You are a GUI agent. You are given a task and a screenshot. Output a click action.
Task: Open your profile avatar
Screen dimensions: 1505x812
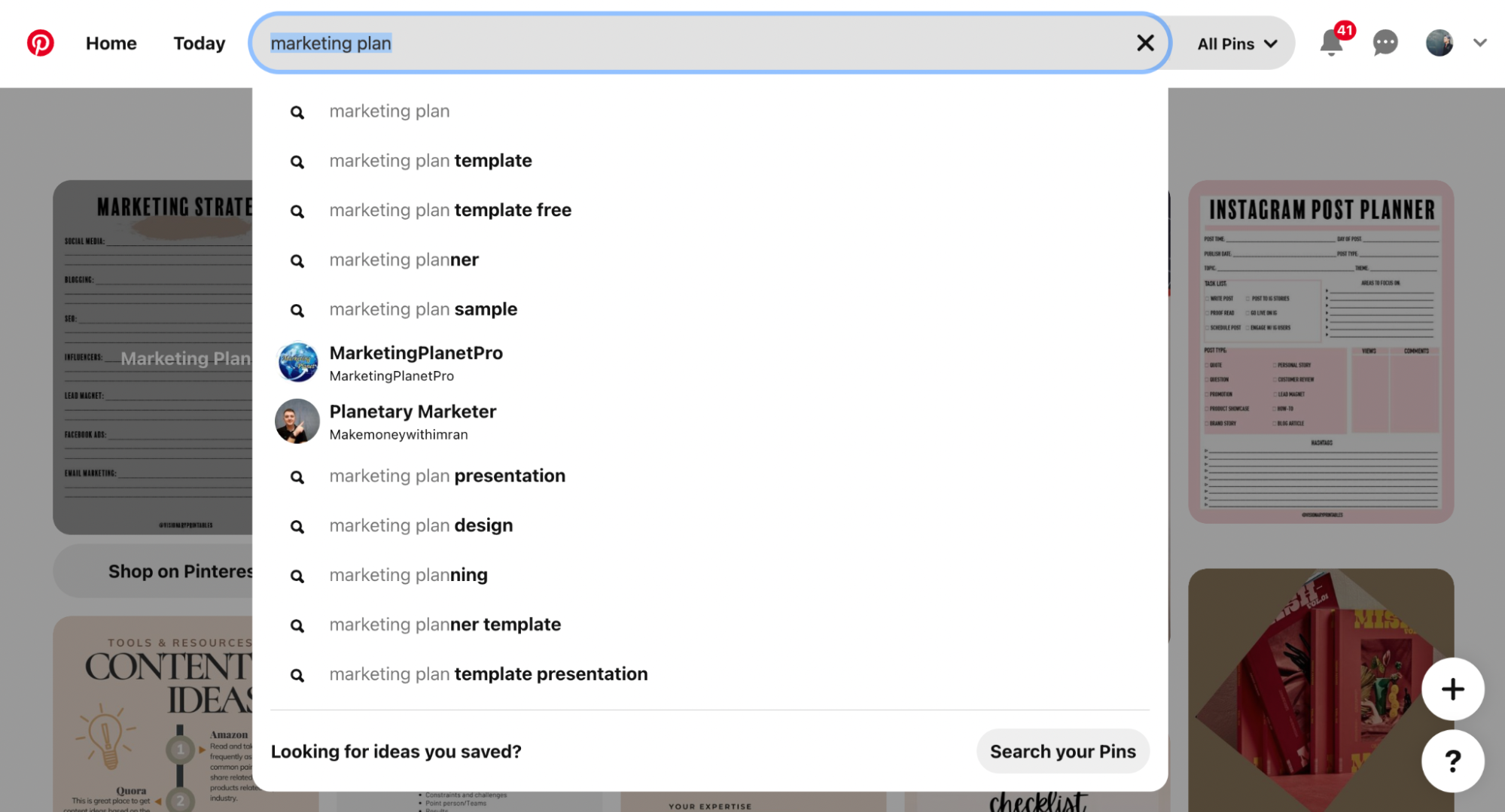click(x=1439, y=43)
